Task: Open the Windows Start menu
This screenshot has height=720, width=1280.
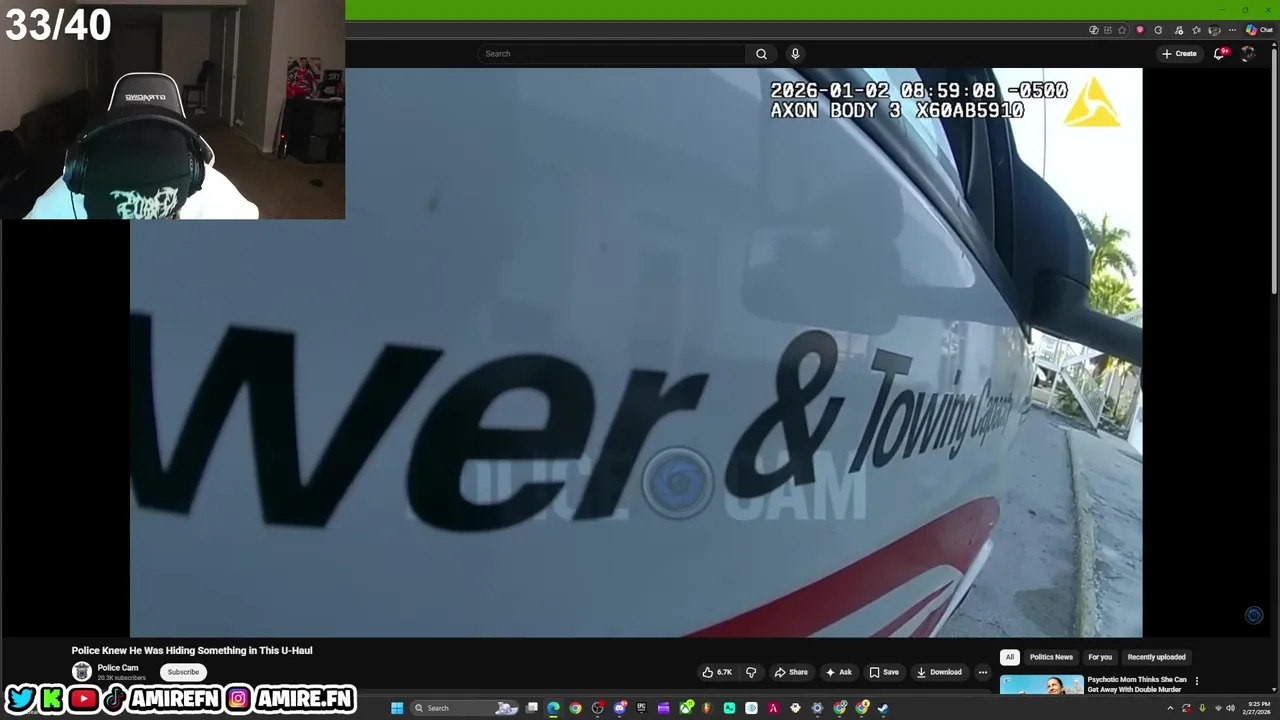Action: 397,708
